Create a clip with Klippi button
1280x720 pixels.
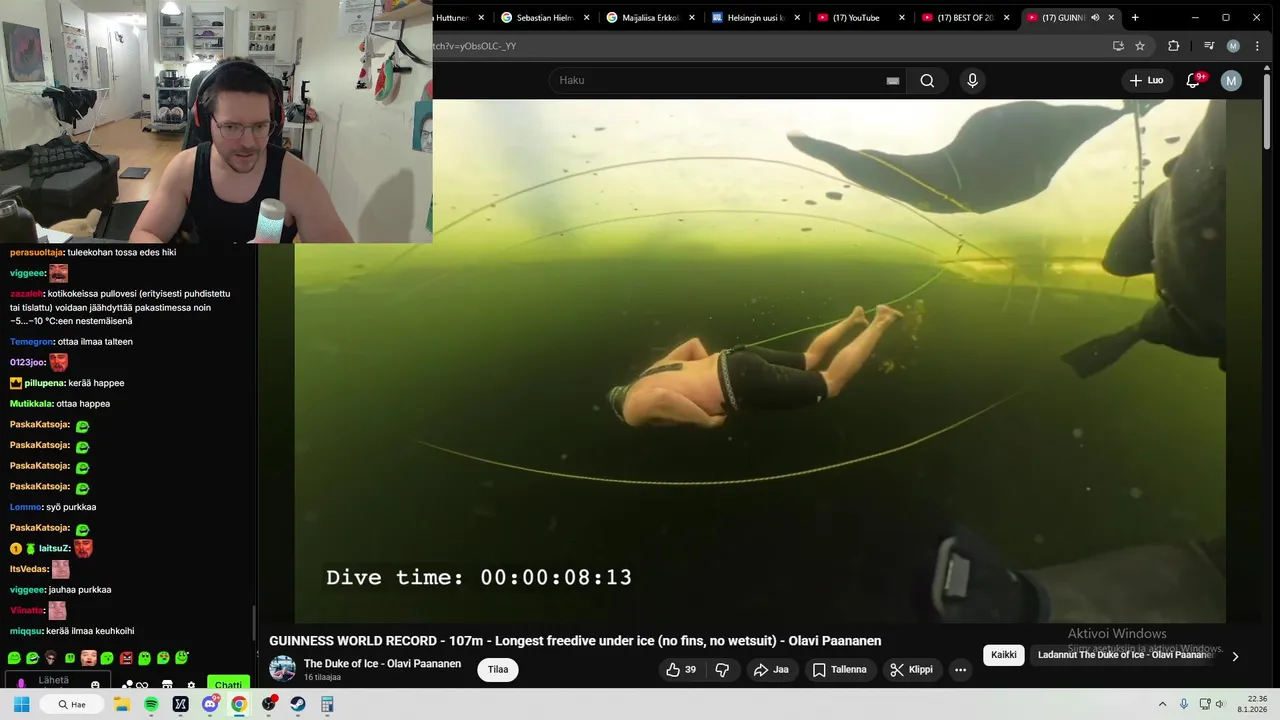click(x=911, y=670)
